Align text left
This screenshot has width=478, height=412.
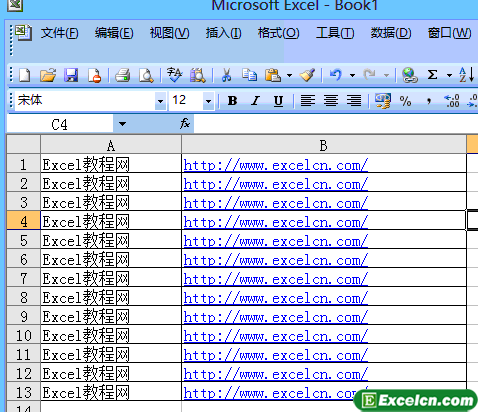[x=308, y=100]
